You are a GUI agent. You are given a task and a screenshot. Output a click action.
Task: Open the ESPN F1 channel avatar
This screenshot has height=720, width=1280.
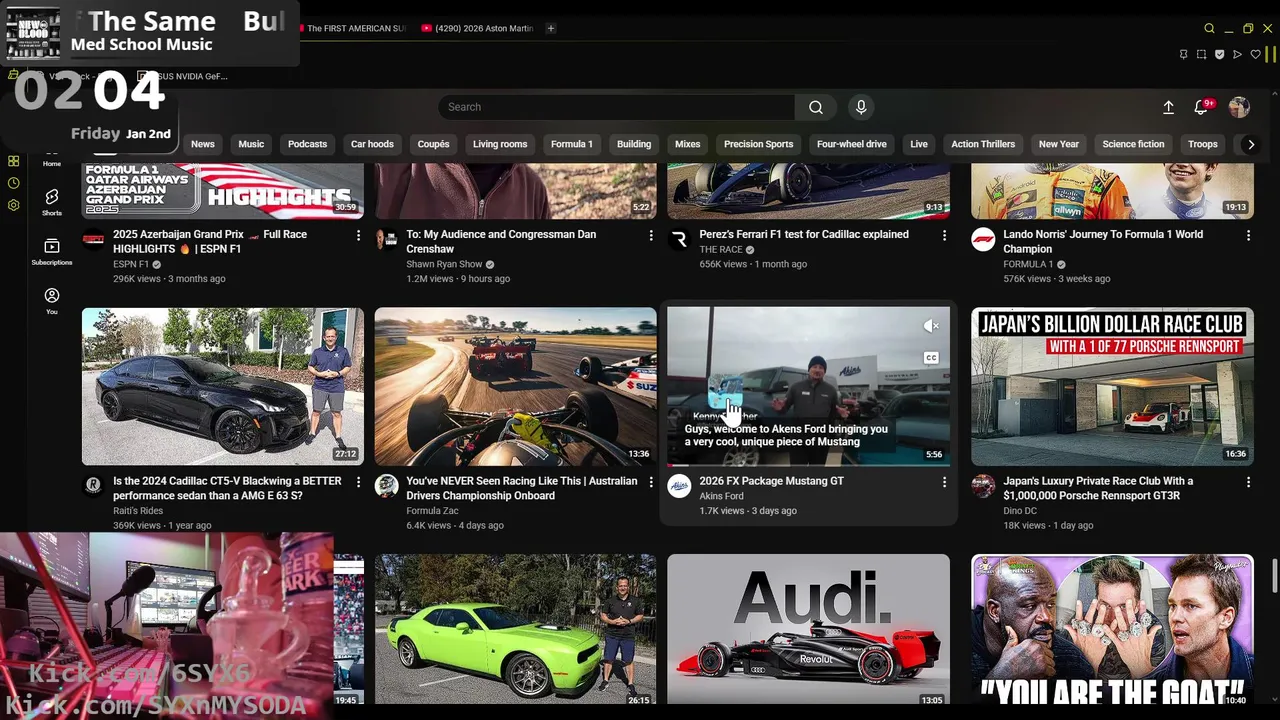(93, 239)
